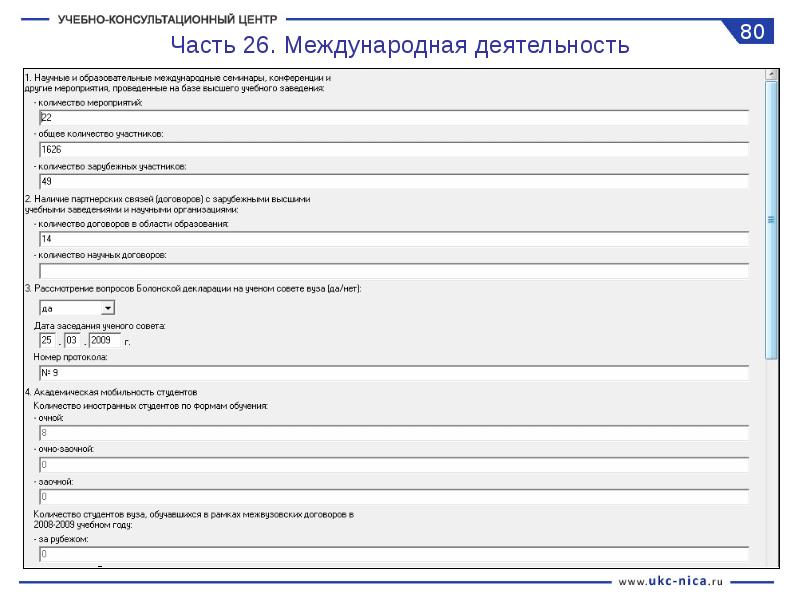Click the очной students count field
The image size is (800, 600).
[393, 433]
